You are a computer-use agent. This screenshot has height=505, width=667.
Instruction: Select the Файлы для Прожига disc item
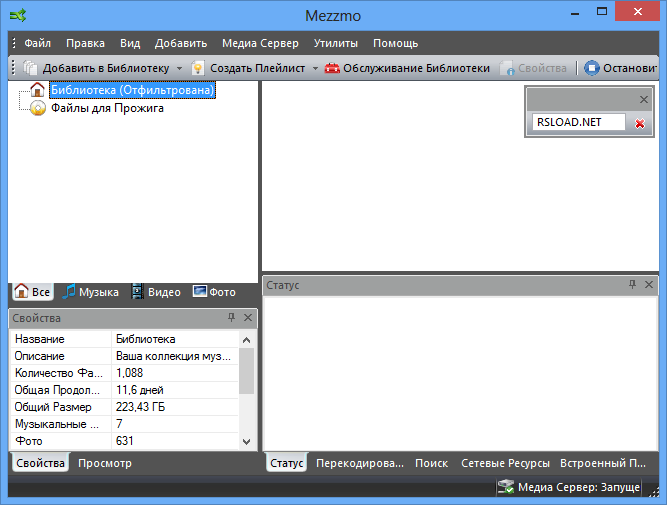(x=107, y=108)
